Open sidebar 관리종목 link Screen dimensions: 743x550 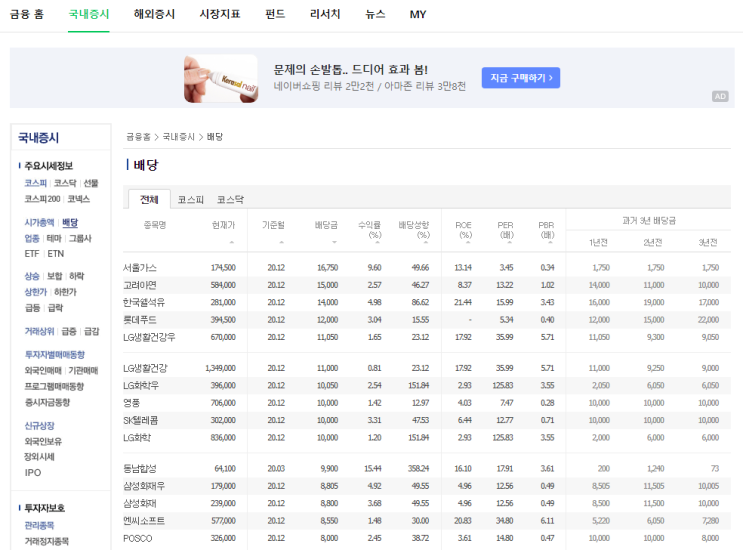click(39, 525)
